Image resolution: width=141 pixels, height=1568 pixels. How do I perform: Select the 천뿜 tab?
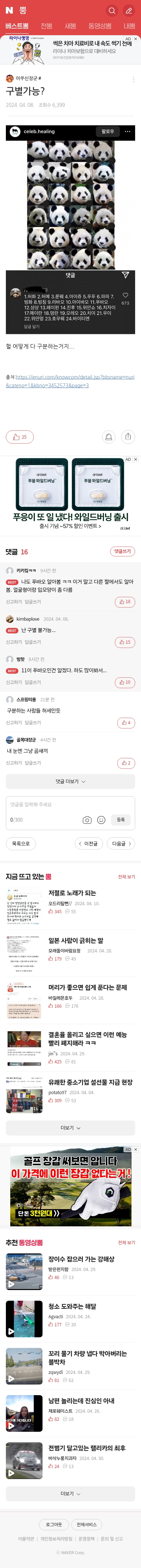click(x=46, y=26)
